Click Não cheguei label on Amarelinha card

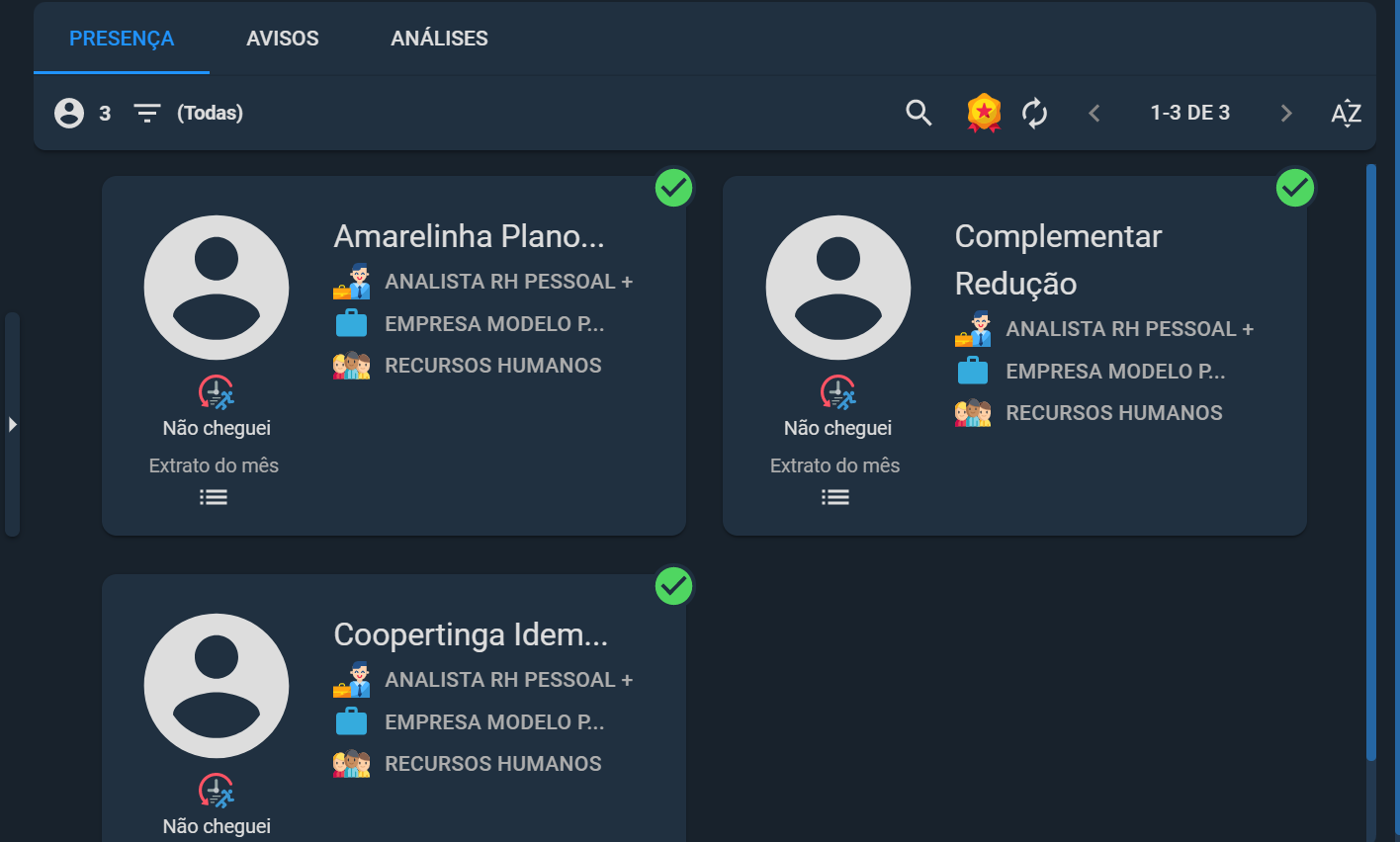[217, 428]
